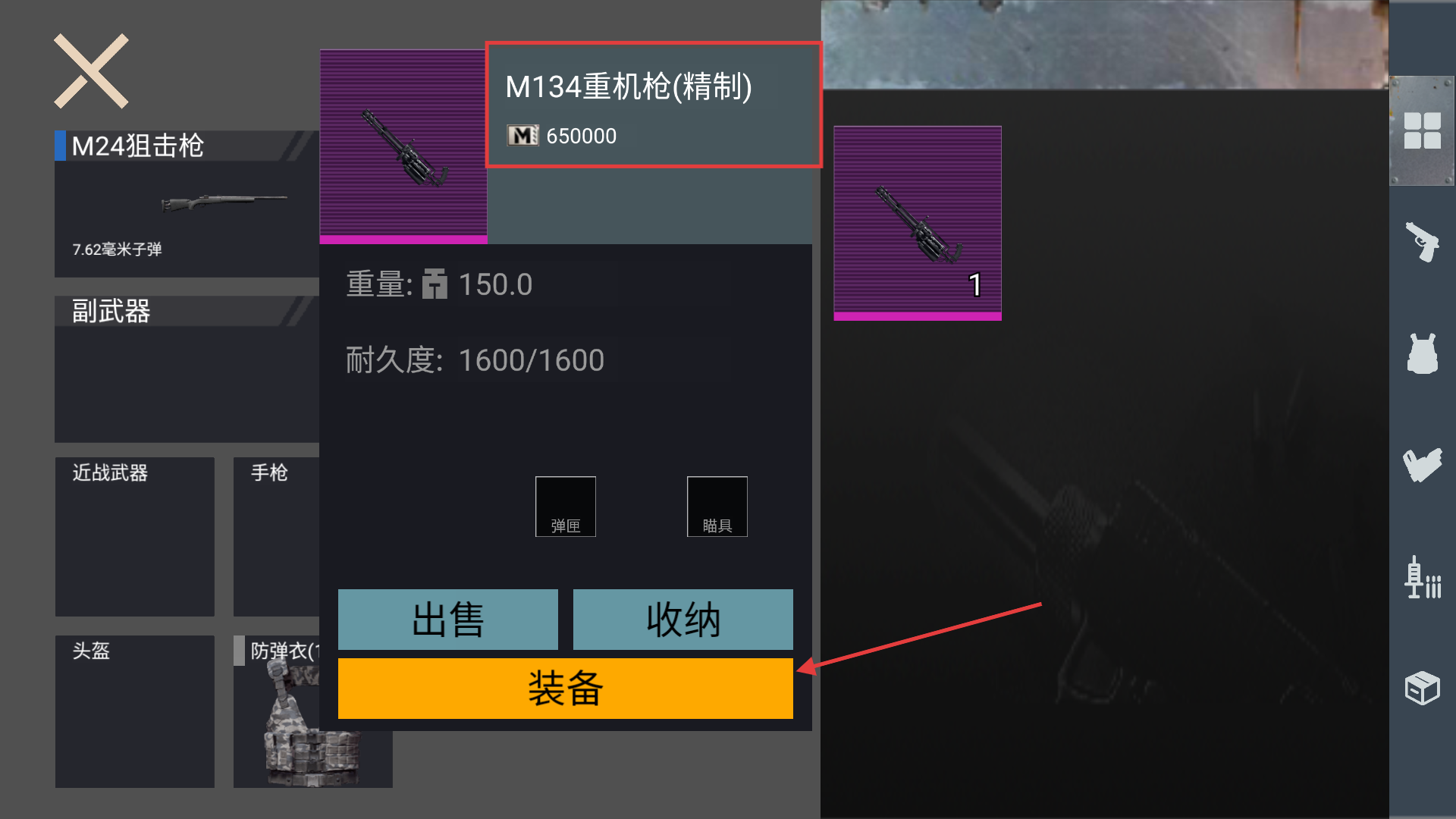Viewport: 1456px width, 819px height.
Task: Select the body armor vest category icon
Action: pos(1422,353)
